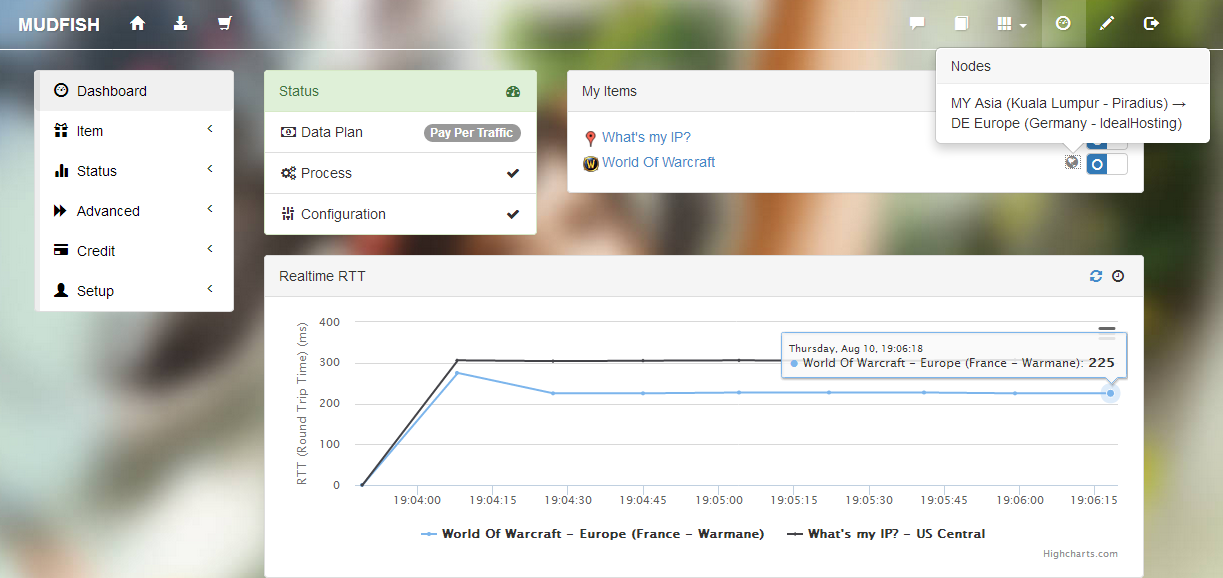Screen dimensions: 1223x578
Task: Open the Credit sidebar menu
Action: [134, 251]
